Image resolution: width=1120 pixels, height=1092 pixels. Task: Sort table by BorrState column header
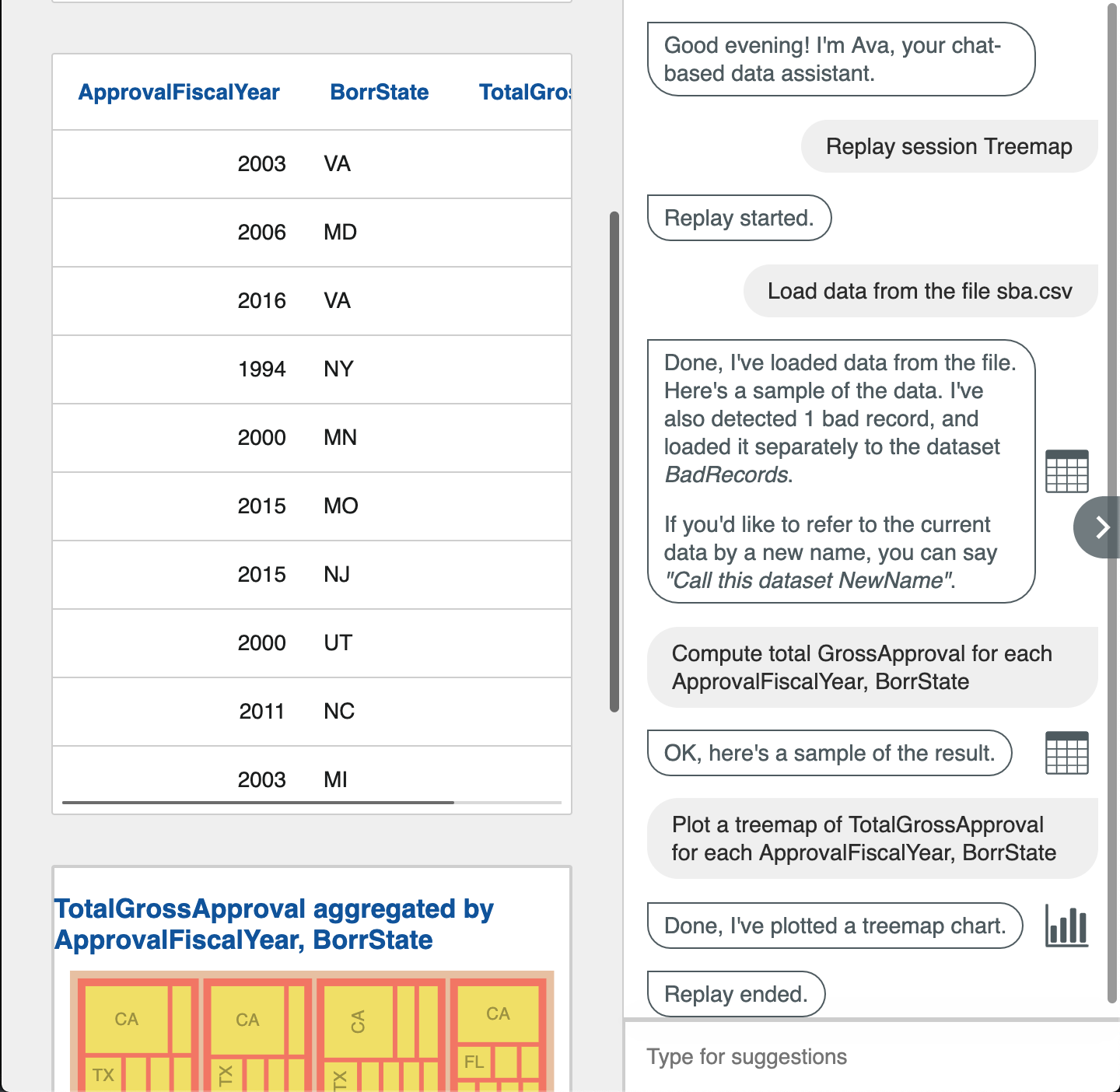pos(380,92)
